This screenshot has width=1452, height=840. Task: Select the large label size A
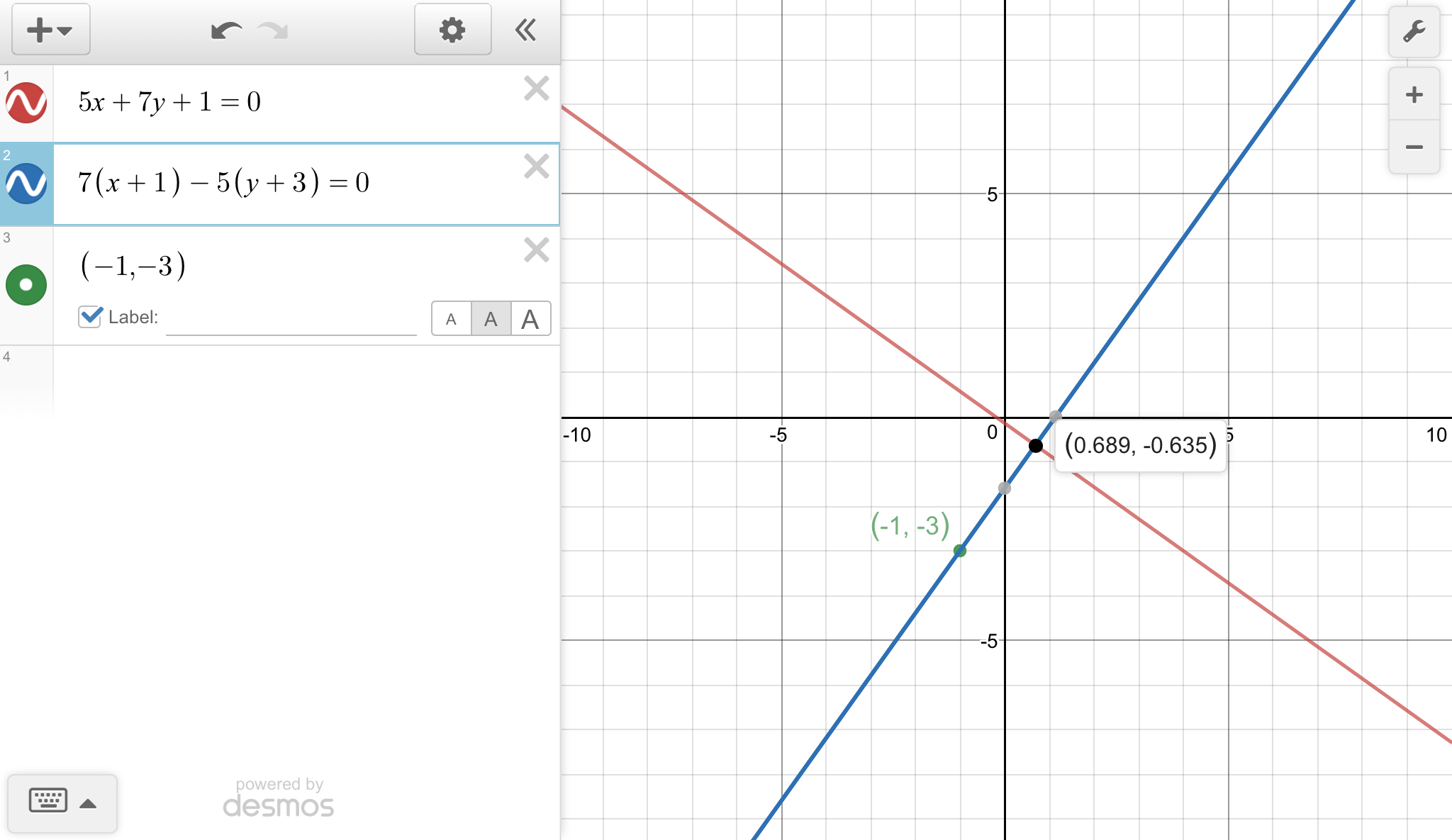(530, 319)
